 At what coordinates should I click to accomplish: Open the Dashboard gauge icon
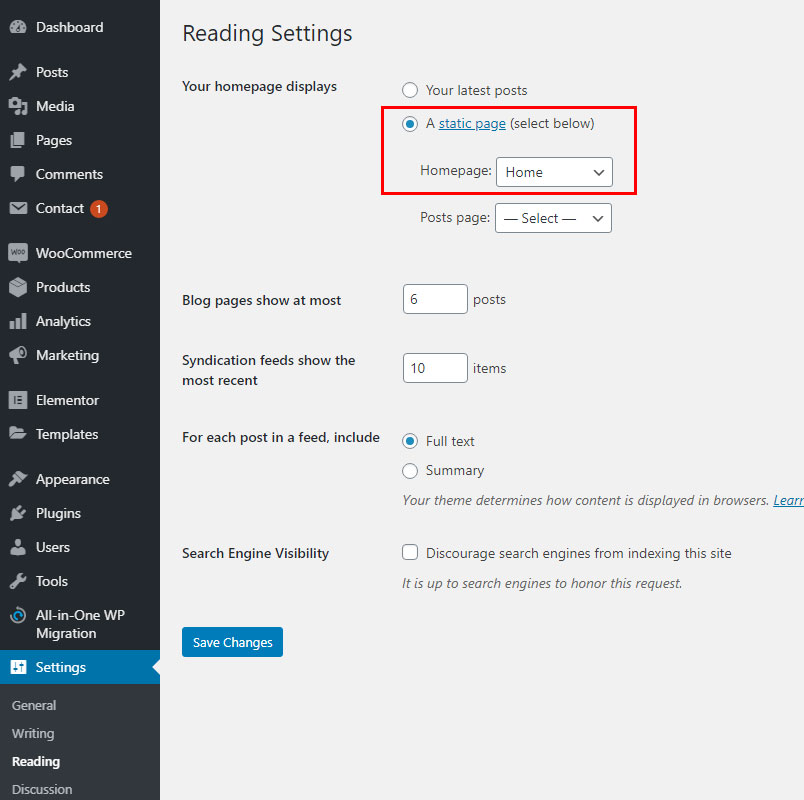tap(18, 27)
